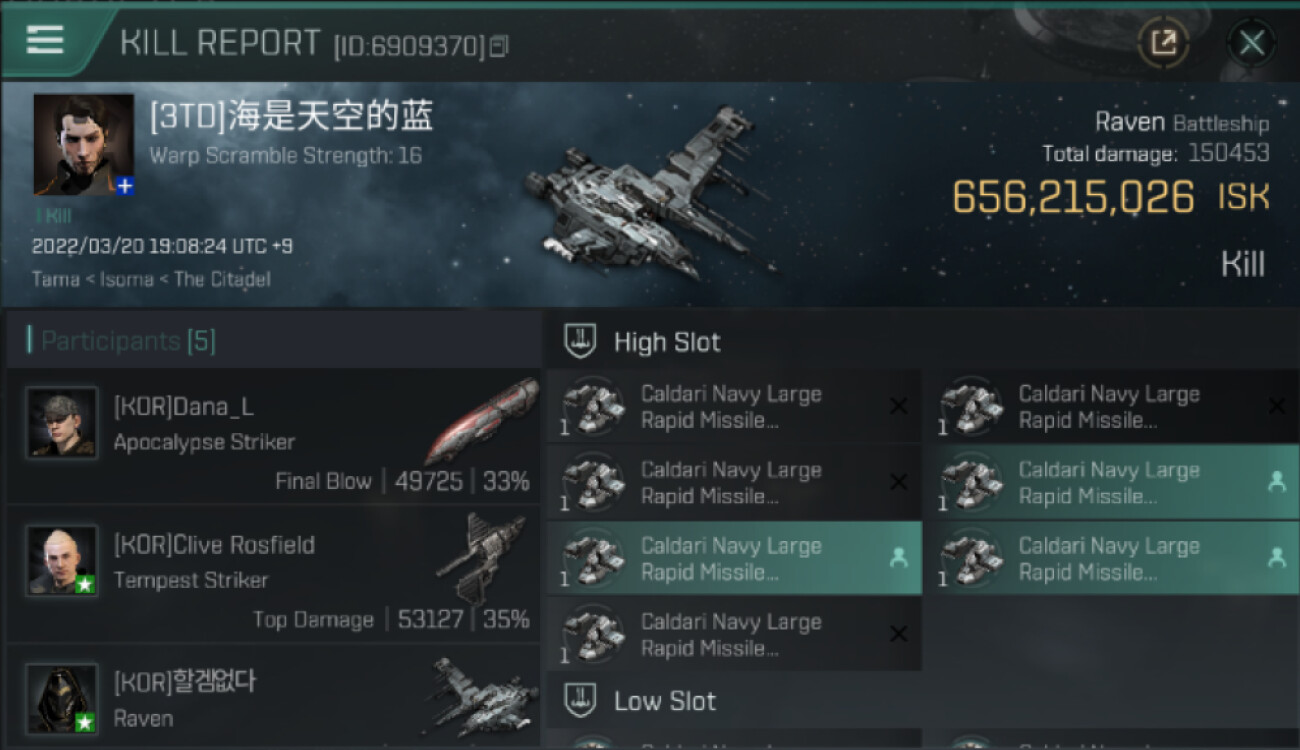Viewport: 1300px width, 750px height.
Task: Select the High Slot shield icon
Action: point(581,341)
